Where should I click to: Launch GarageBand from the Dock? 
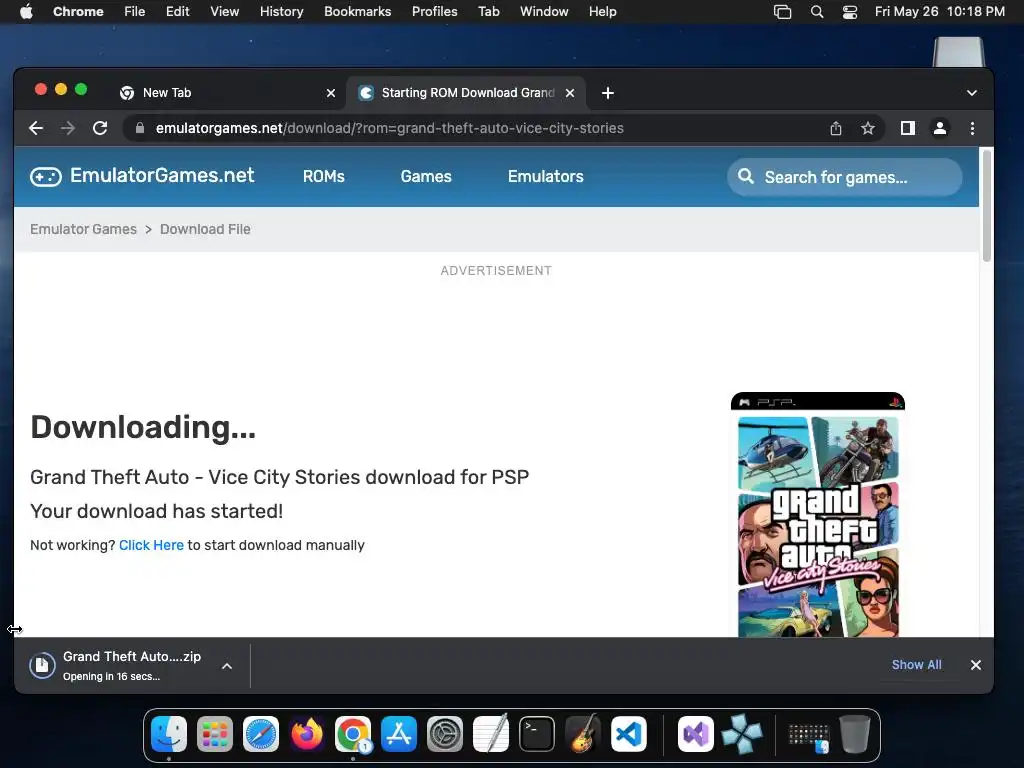click(583, 734)
